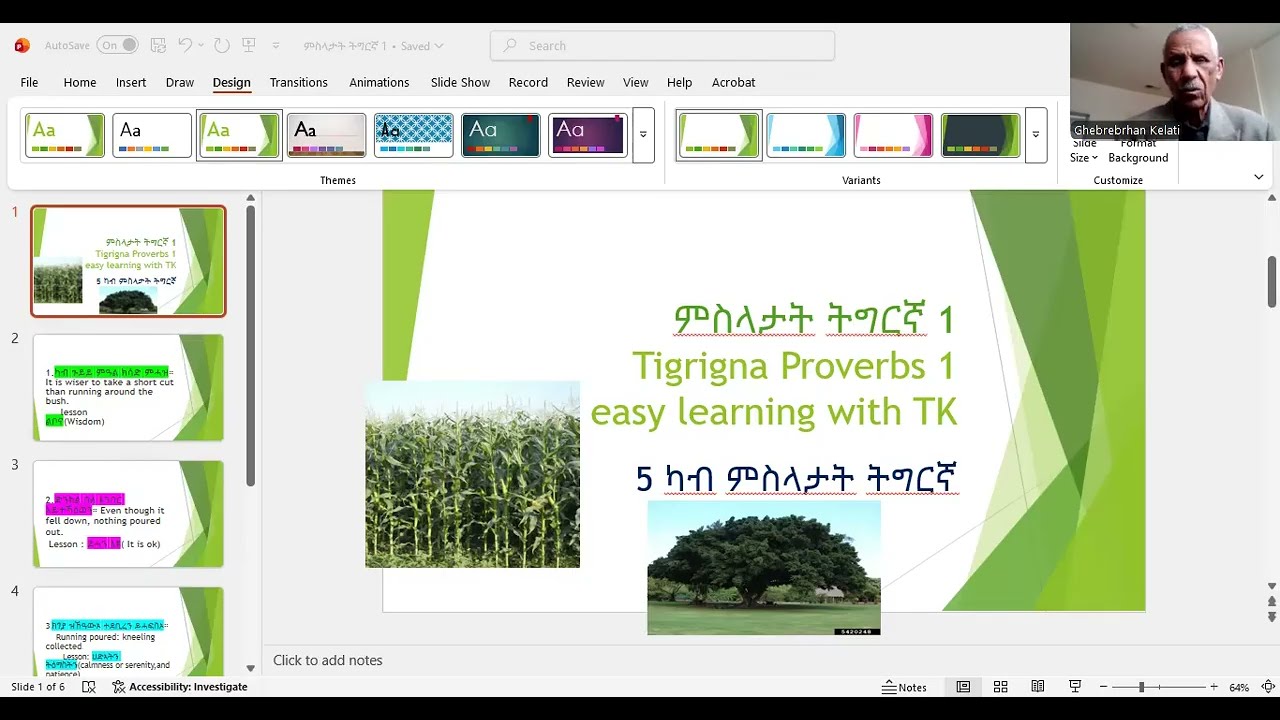1280x720 pixels.
Task: Click the slide panel scroll down arrow
Action: point(250,668)
